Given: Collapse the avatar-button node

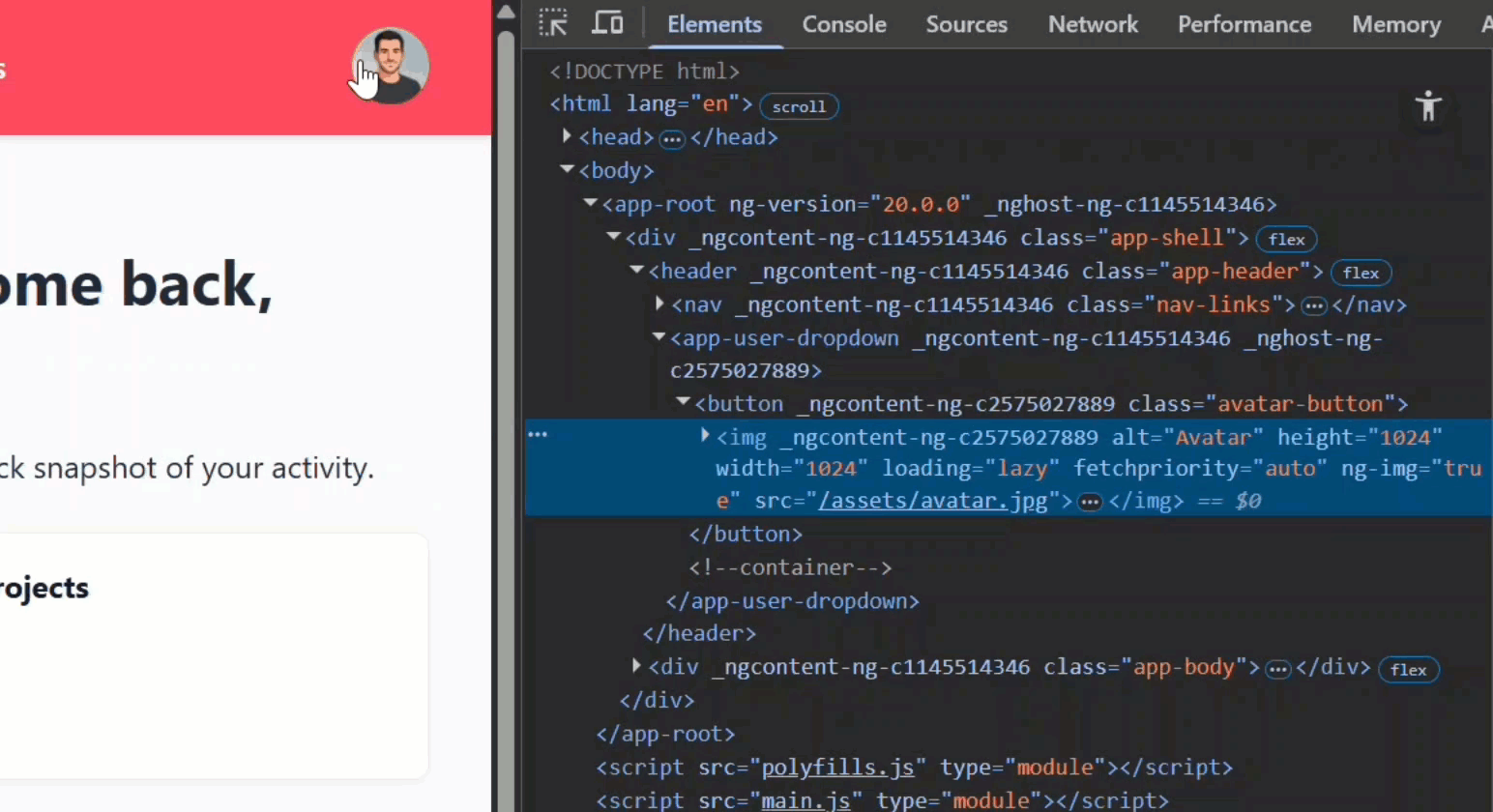Looking at the screenshot, I should point(684,401).
